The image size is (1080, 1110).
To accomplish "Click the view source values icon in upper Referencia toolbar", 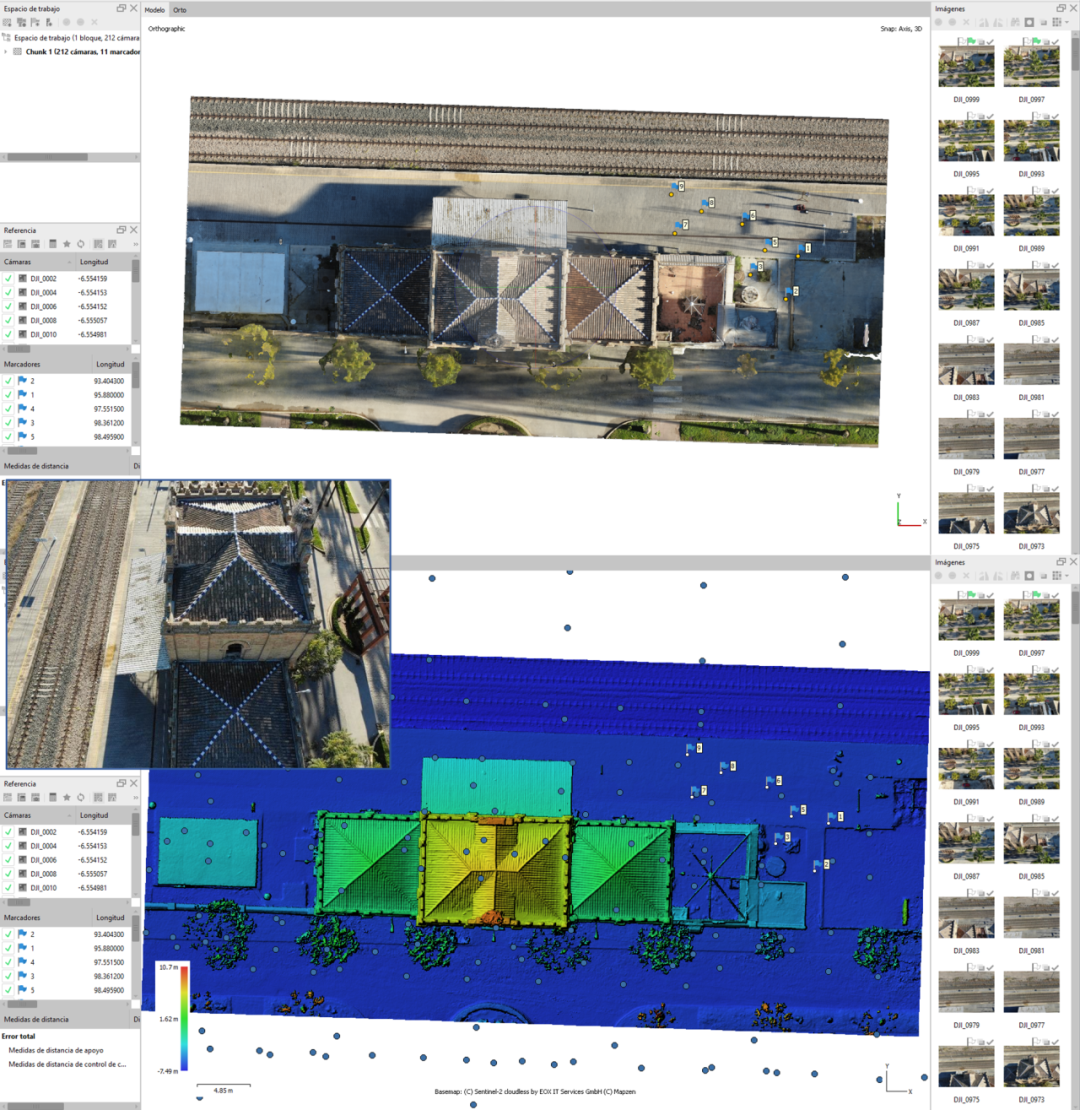I will (98, 244).
